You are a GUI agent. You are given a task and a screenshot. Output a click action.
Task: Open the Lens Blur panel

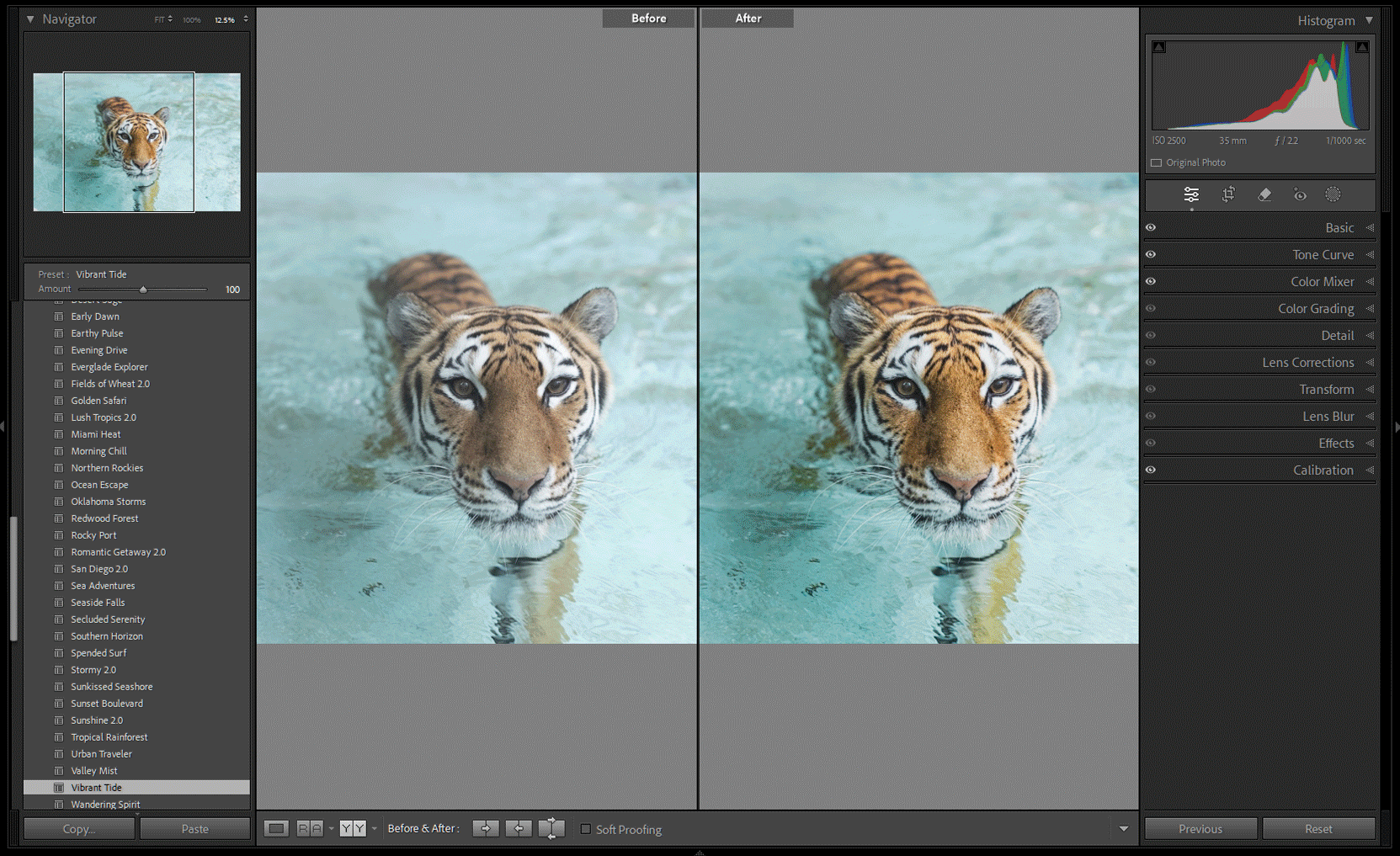(1328, 416)
